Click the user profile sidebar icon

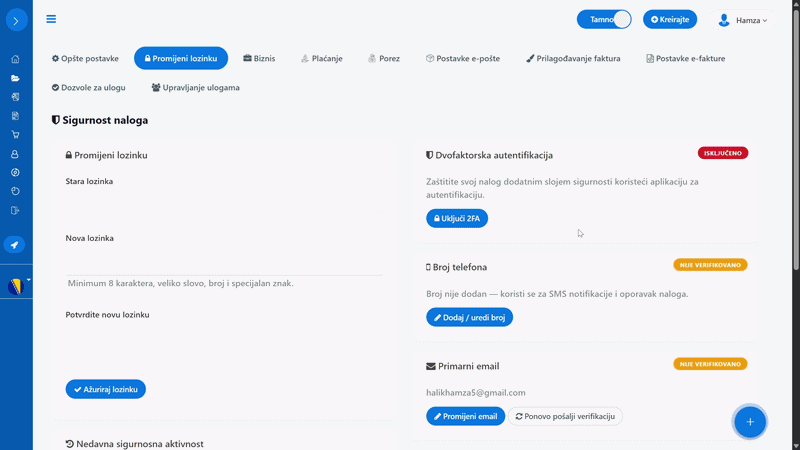(15, 154)
